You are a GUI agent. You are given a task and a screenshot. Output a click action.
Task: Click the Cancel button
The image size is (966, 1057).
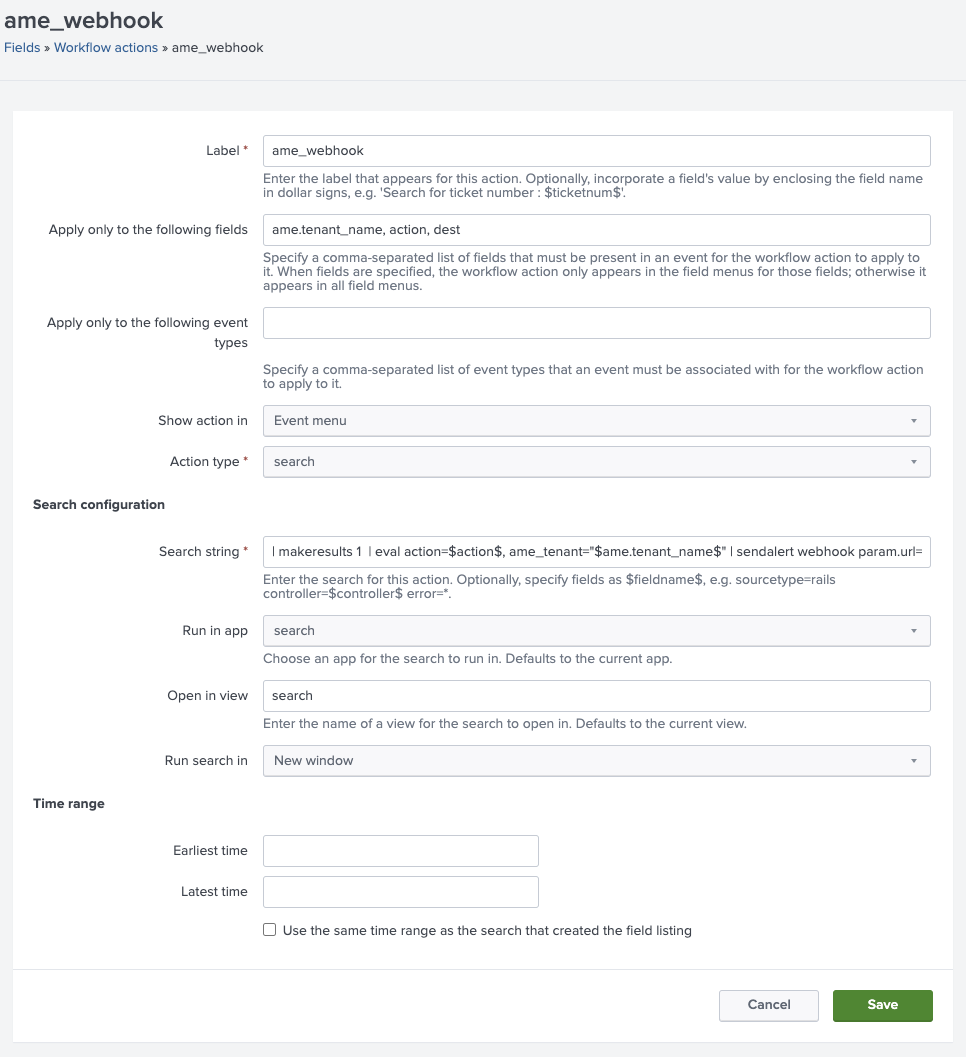[768, 1005]
